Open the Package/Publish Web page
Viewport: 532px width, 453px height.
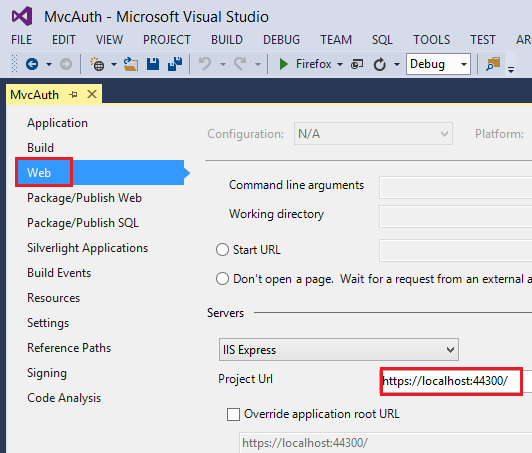click(x=84, y=198)
